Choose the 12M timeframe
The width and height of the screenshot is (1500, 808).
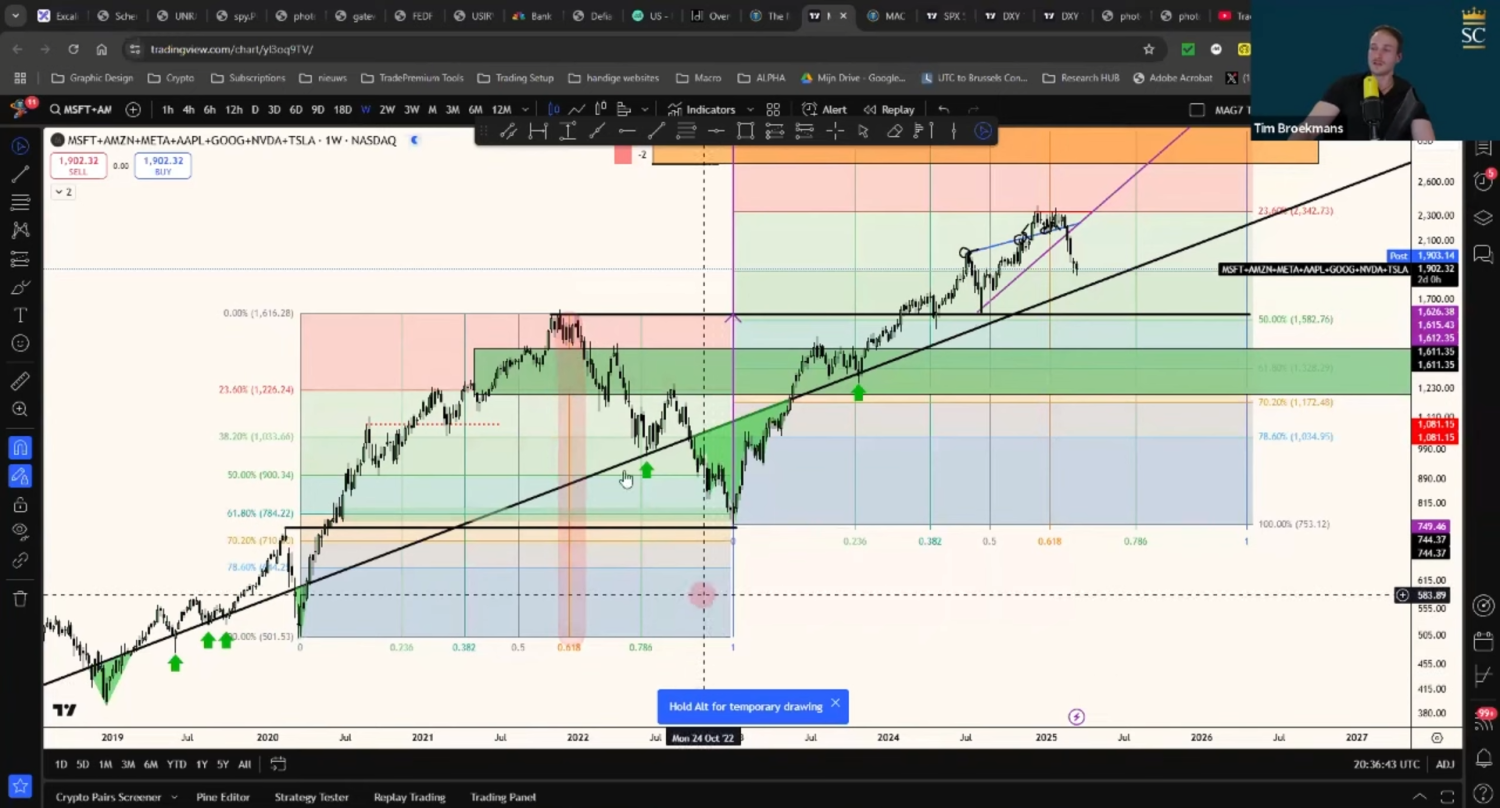pos(501,109)
